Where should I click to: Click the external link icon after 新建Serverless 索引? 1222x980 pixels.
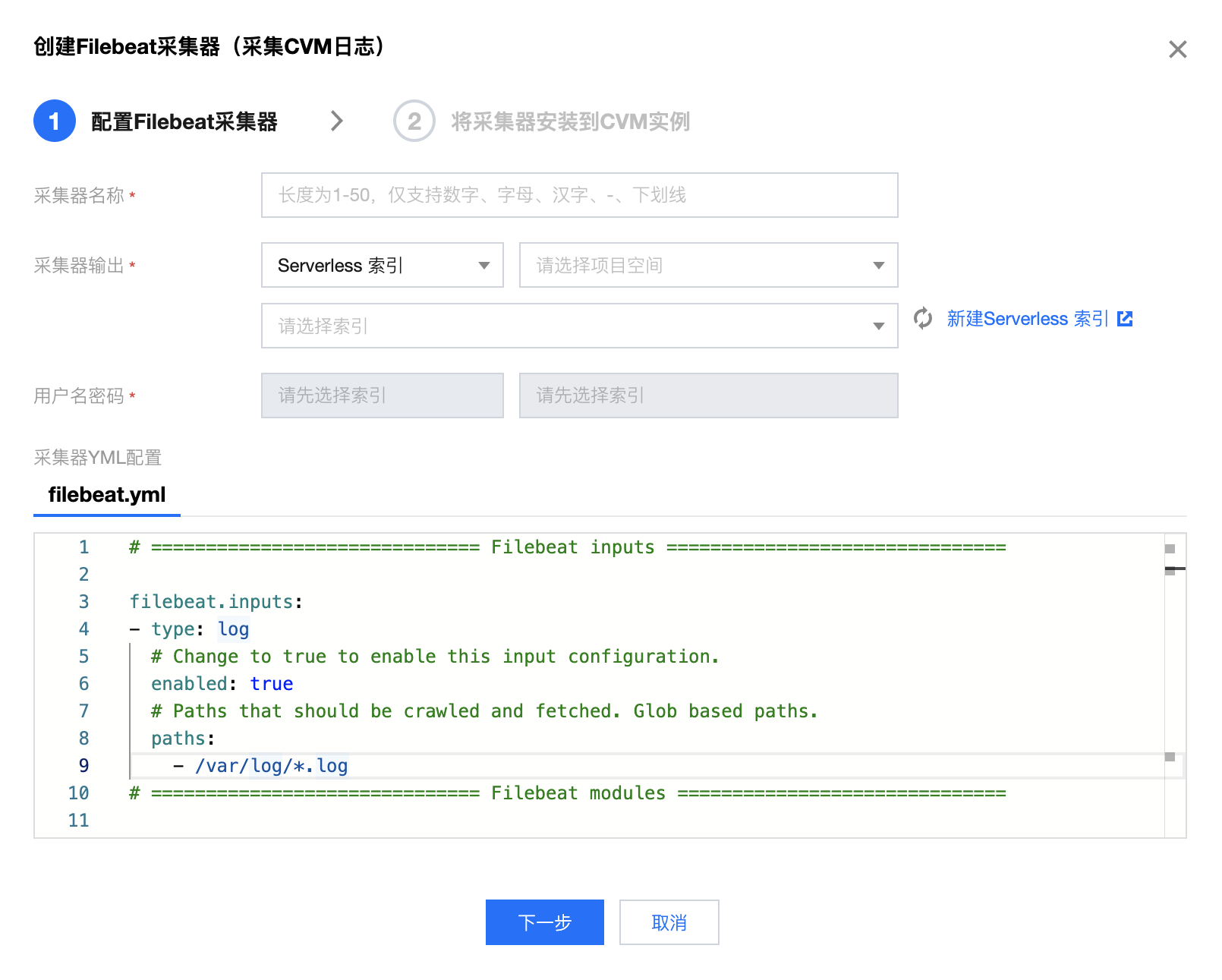coord(1125,319)
